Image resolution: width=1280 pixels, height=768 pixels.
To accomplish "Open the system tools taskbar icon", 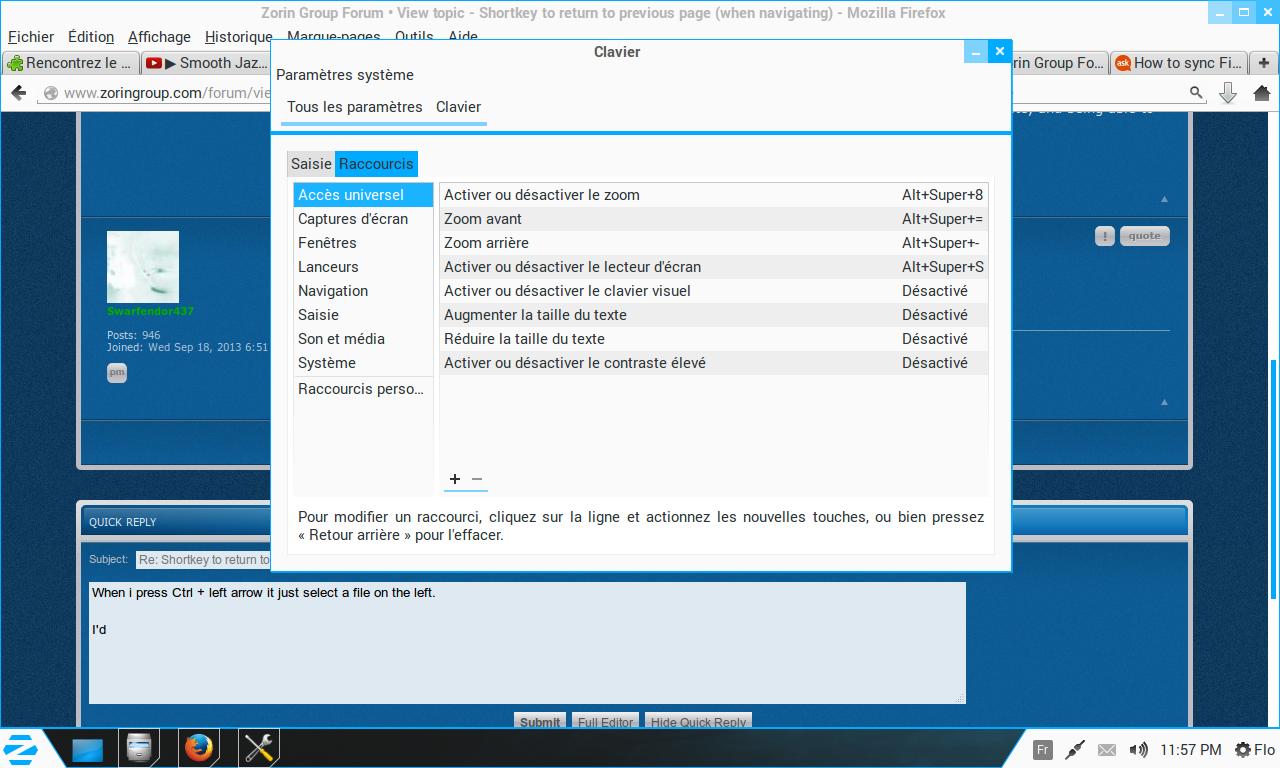I will (259, 748).
